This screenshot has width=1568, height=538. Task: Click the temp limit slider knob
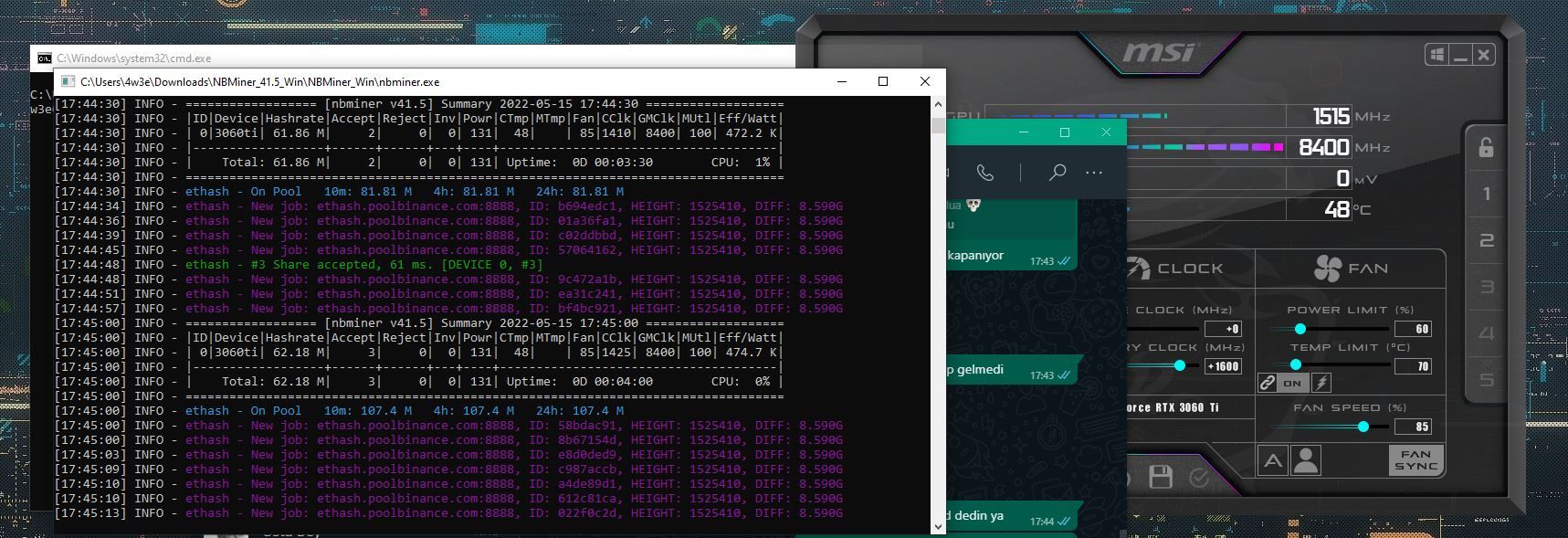pos(1295,365)
